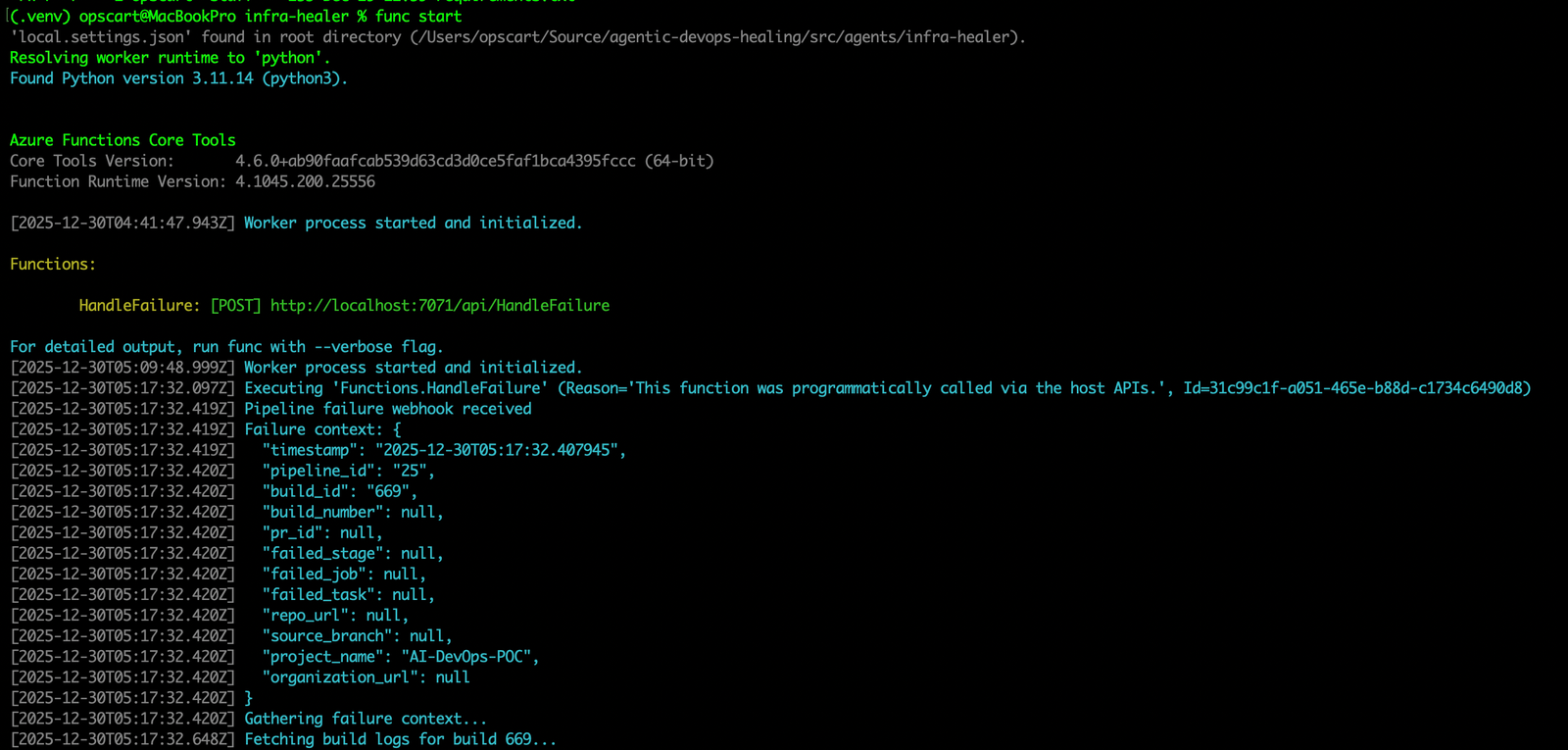Click the yellow "HandleFailure:" function name
1568x750 pixels.
(139, 306)
